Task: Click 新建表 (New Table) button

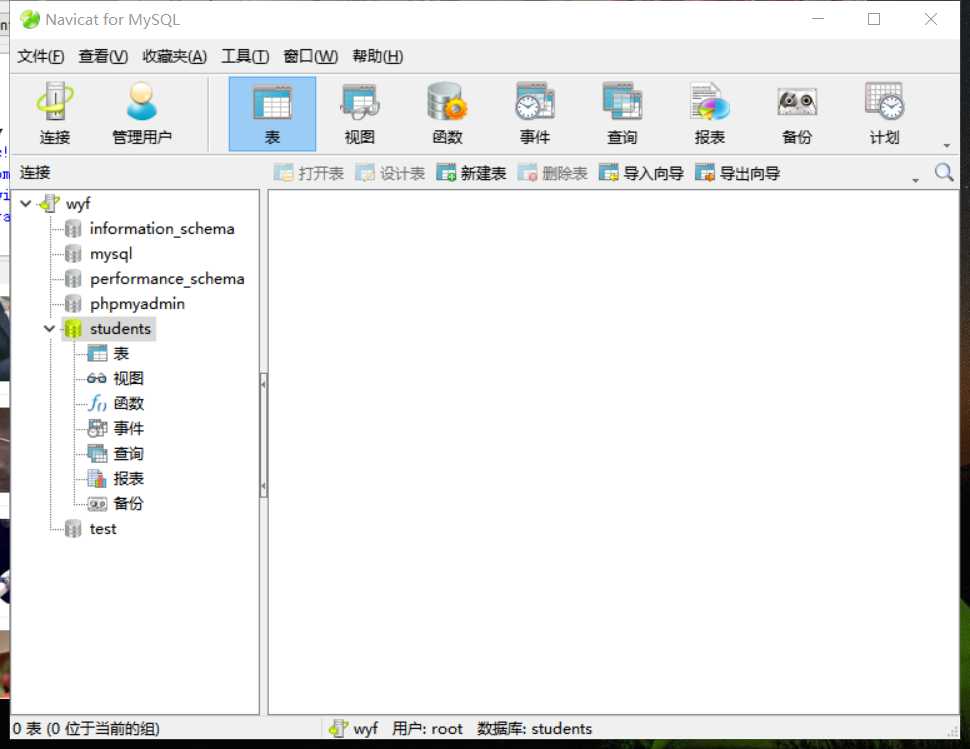Action: pyautogui.click(x=471, y=173)
